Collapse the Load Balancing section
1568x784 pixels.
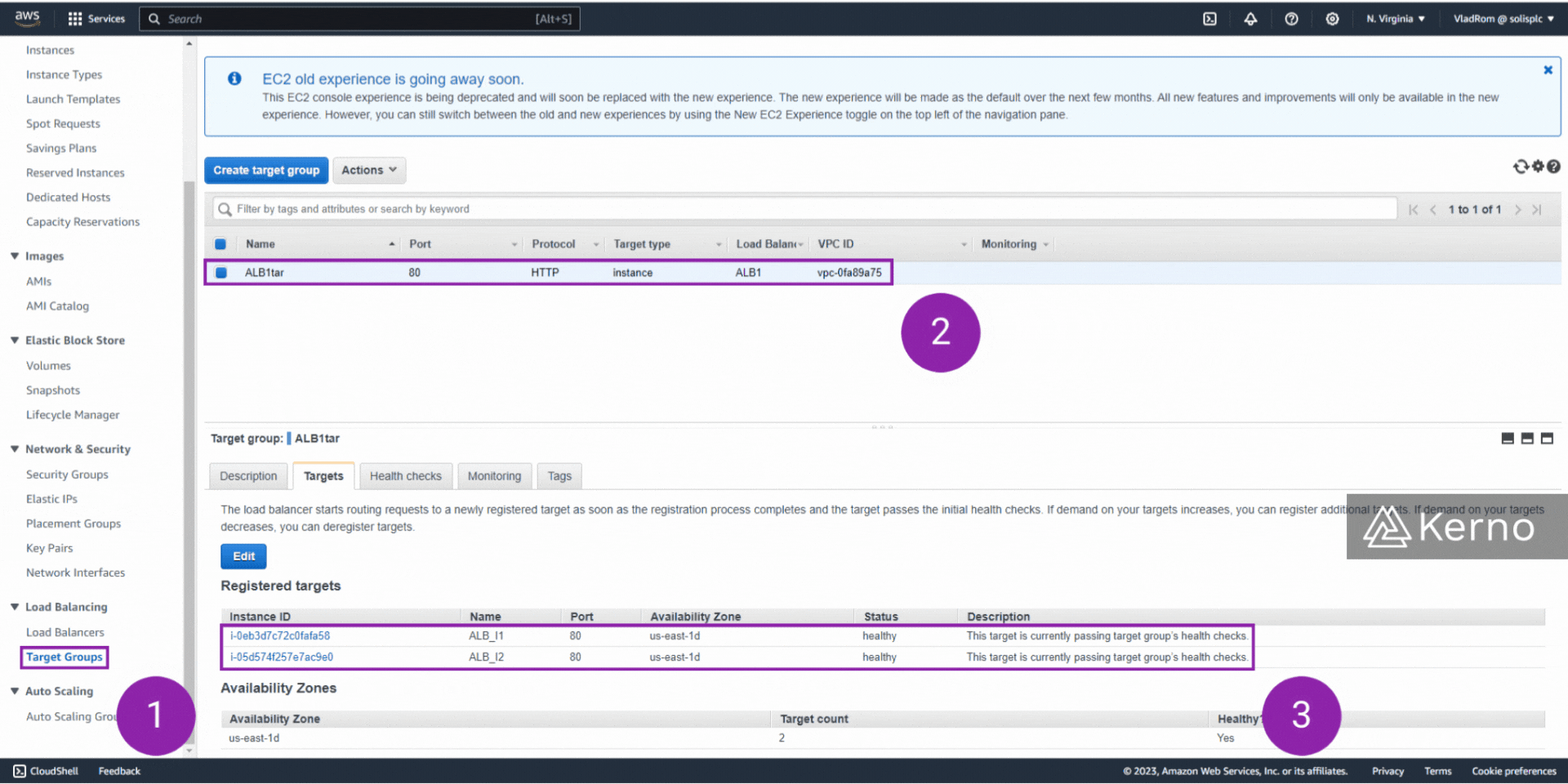point(15,606)
